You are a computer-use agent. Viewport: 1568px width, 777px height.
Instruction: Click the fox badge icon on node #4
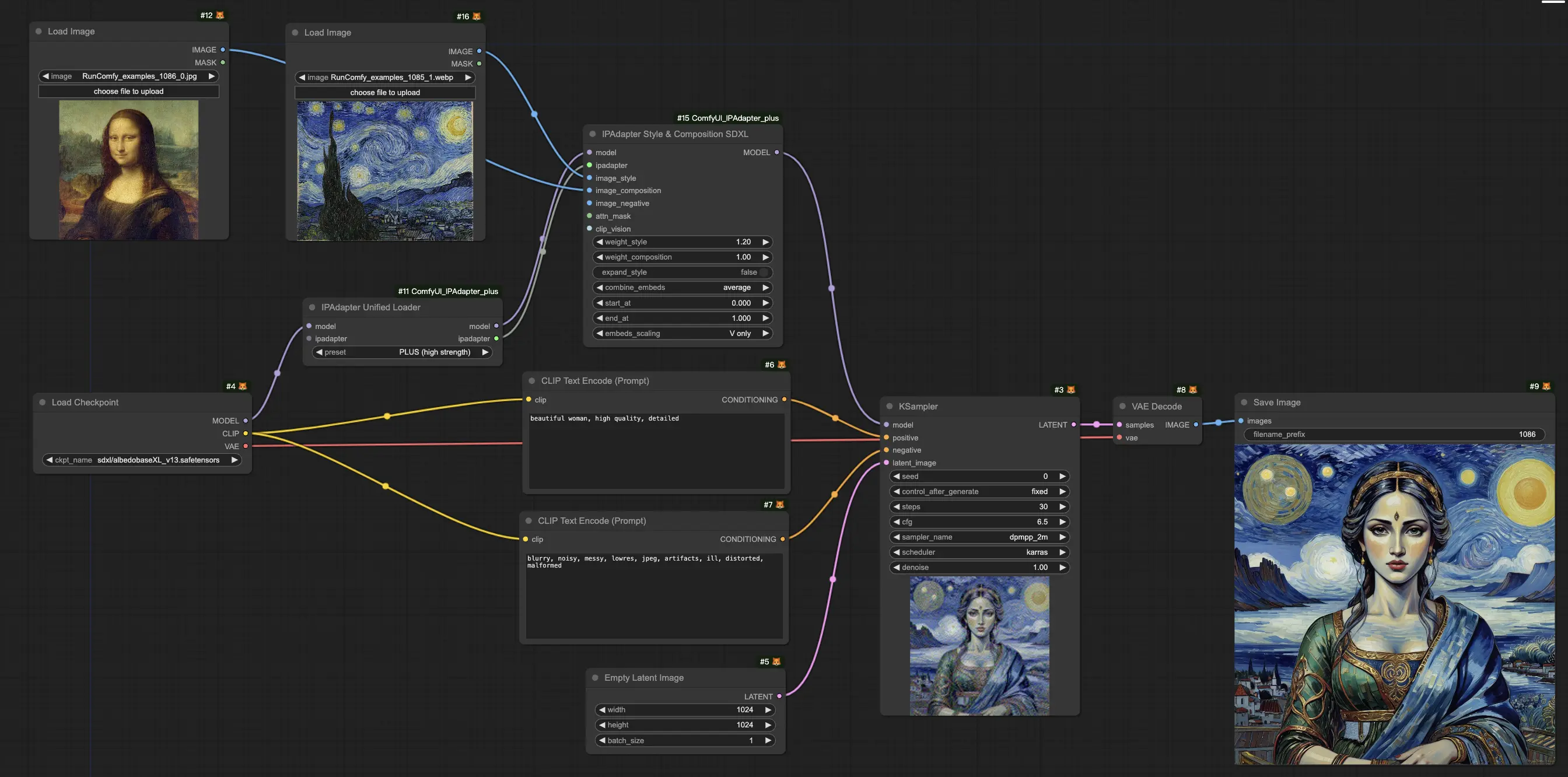pos(243,386)
